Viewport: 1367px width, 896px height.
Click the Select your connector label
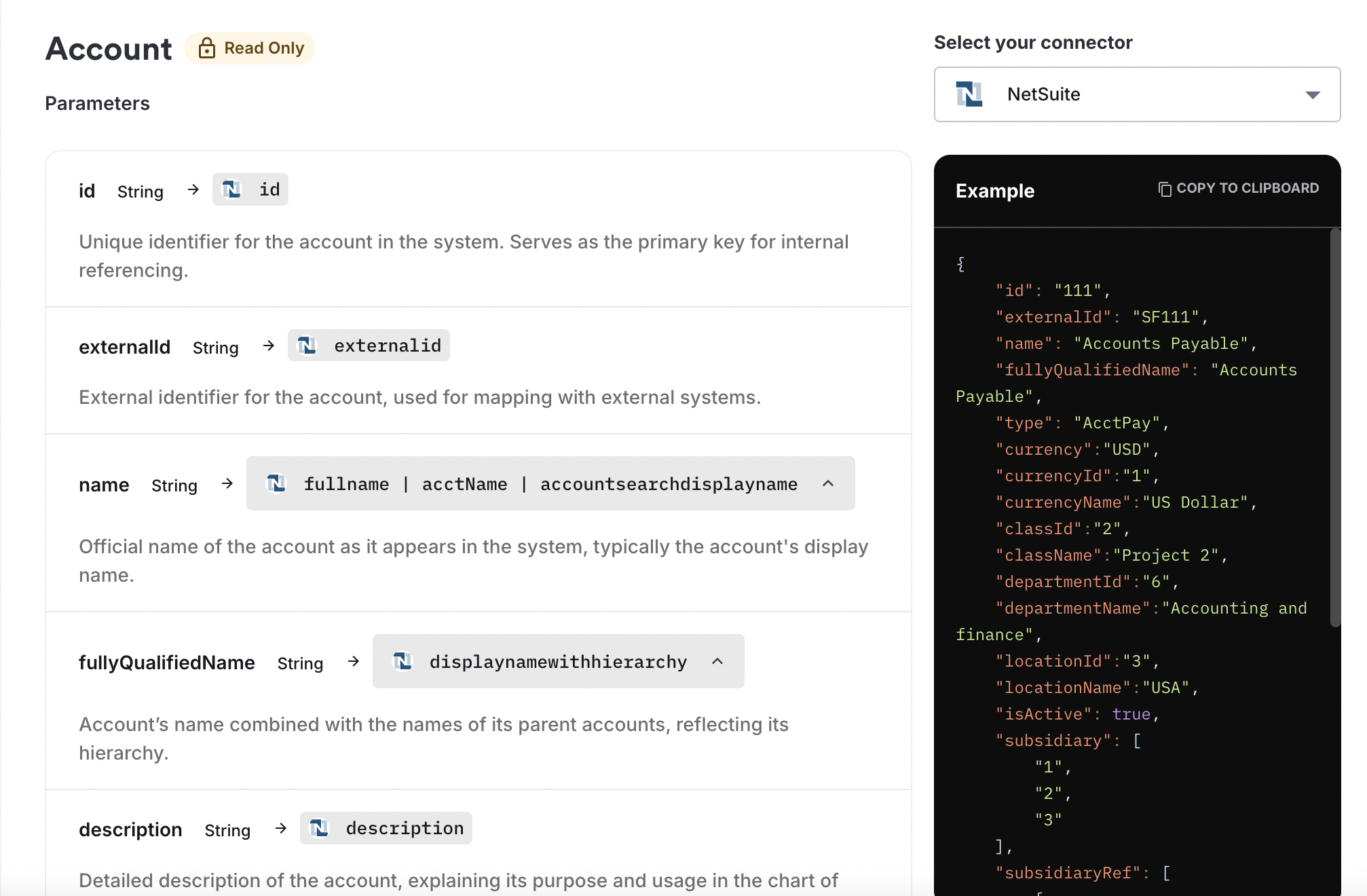(1033, 43)
